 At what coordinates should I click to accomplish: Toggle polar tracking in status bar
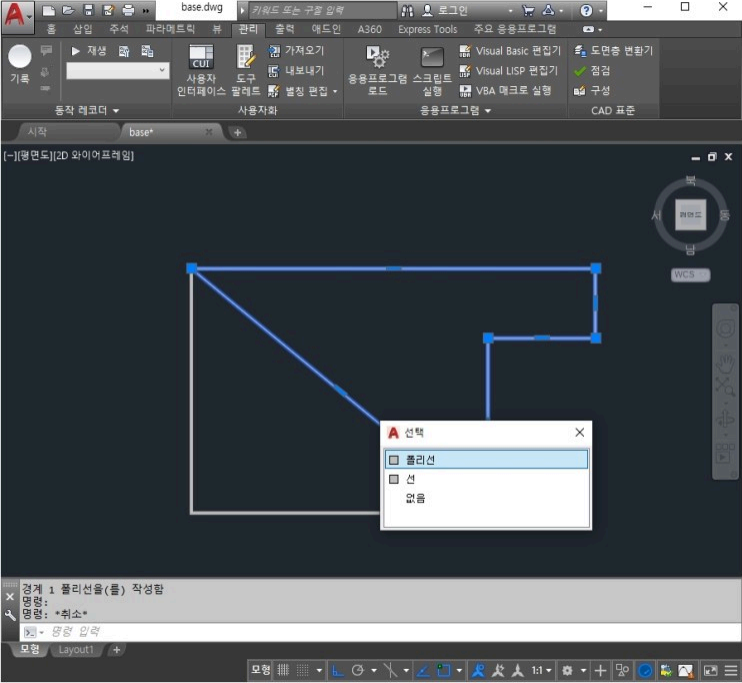[x=358, y=670]
